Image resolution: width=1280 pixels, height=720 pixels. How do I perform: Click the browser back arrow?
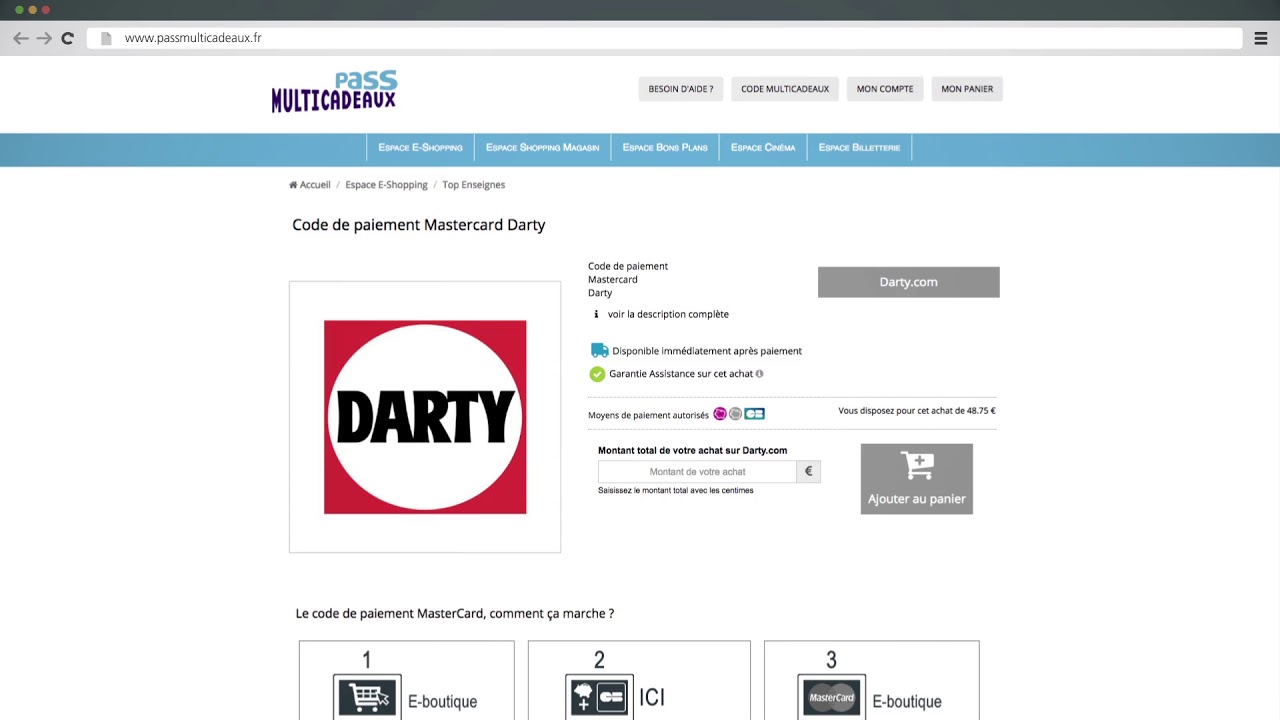tap(21, 38)
